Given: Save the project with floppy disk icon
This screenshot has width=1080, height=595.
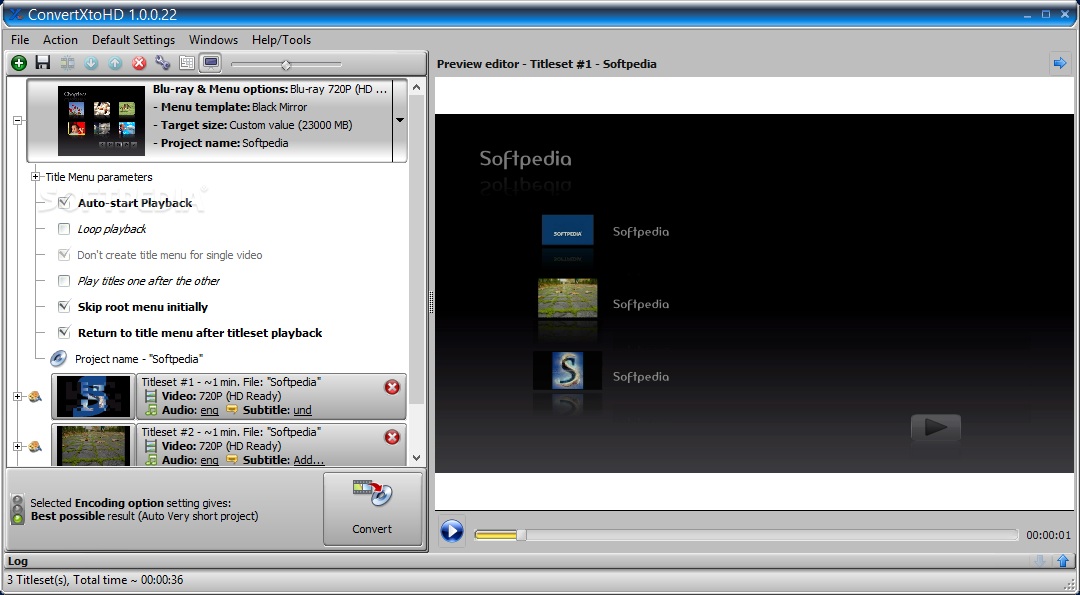Looking at the screenshot, I should pos(43,63).
